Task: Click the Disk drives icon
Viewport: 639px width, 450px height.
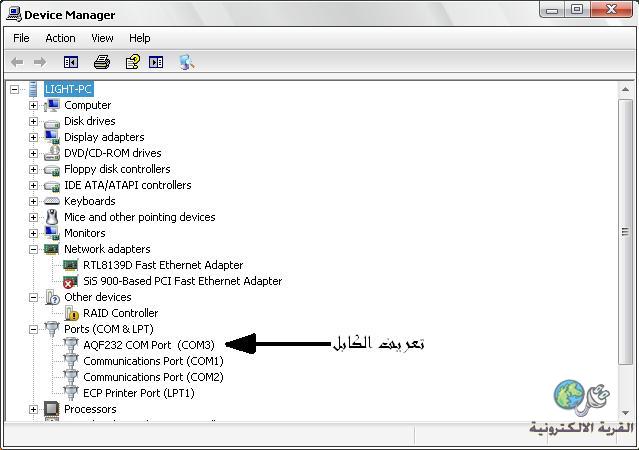Action: coord(52,122)
